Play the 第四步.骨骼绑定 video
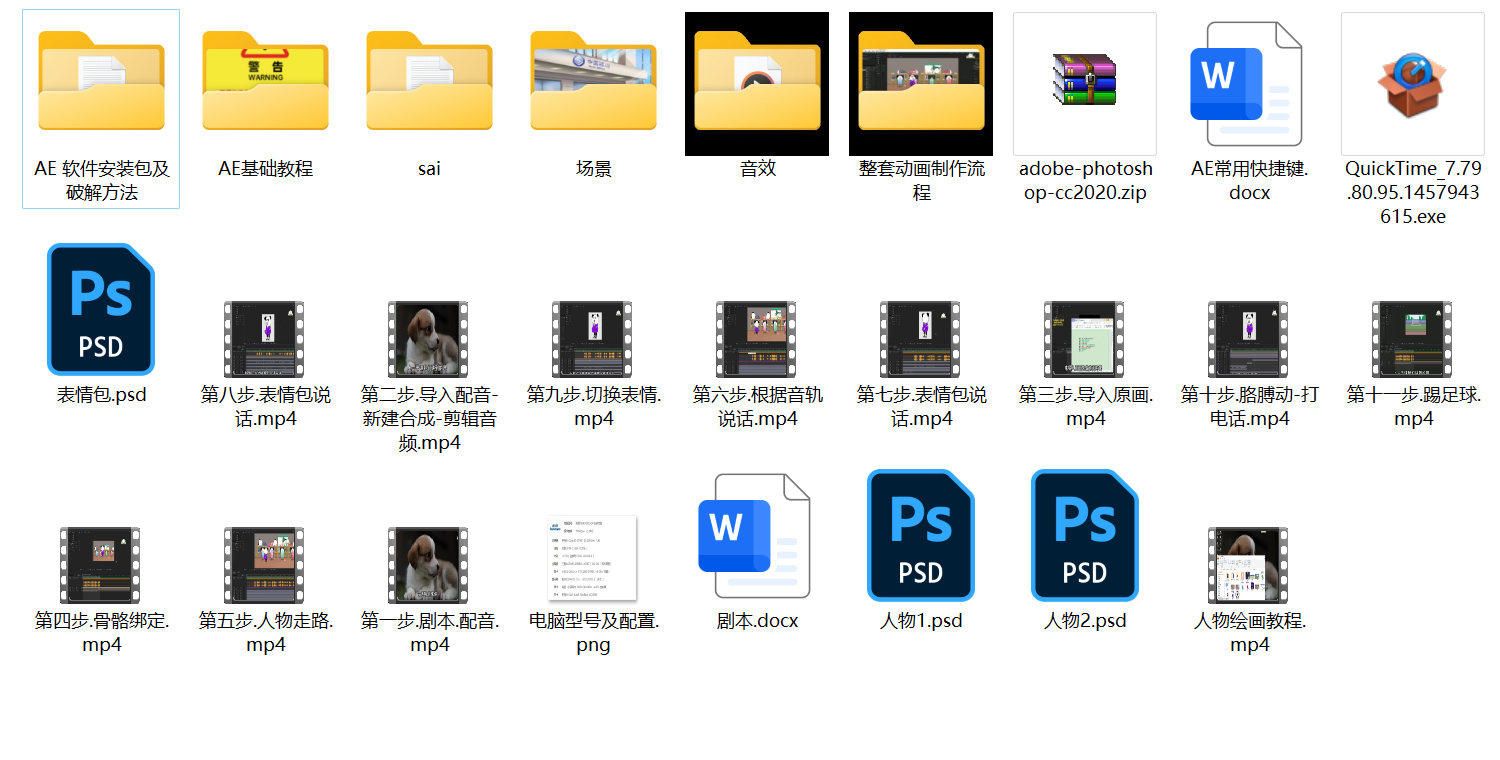The height and width of the screenshot is (760, 1500). pos(100,562)
